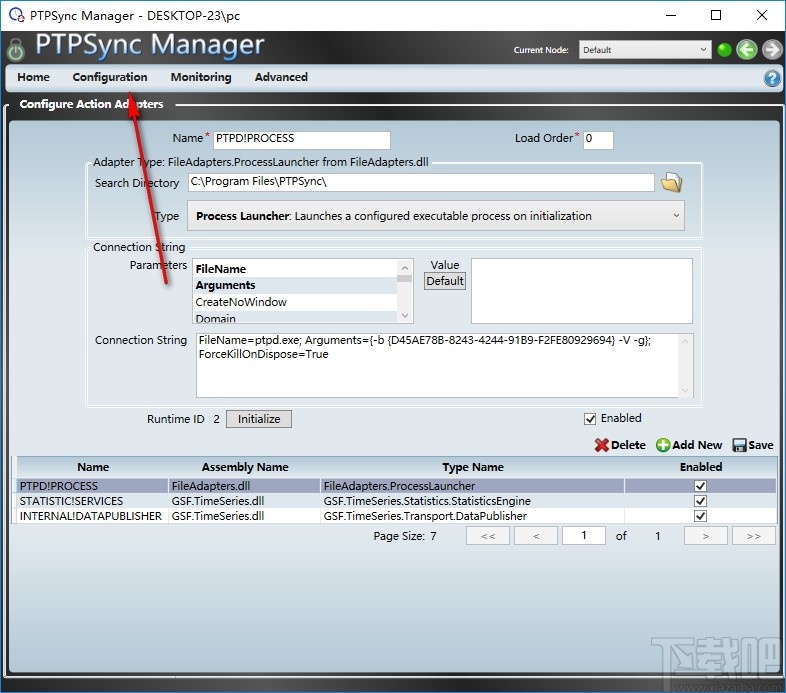Click the Value text box
Image resolution: width=786 pixels, height=693 pixels.
pos(581,291)
